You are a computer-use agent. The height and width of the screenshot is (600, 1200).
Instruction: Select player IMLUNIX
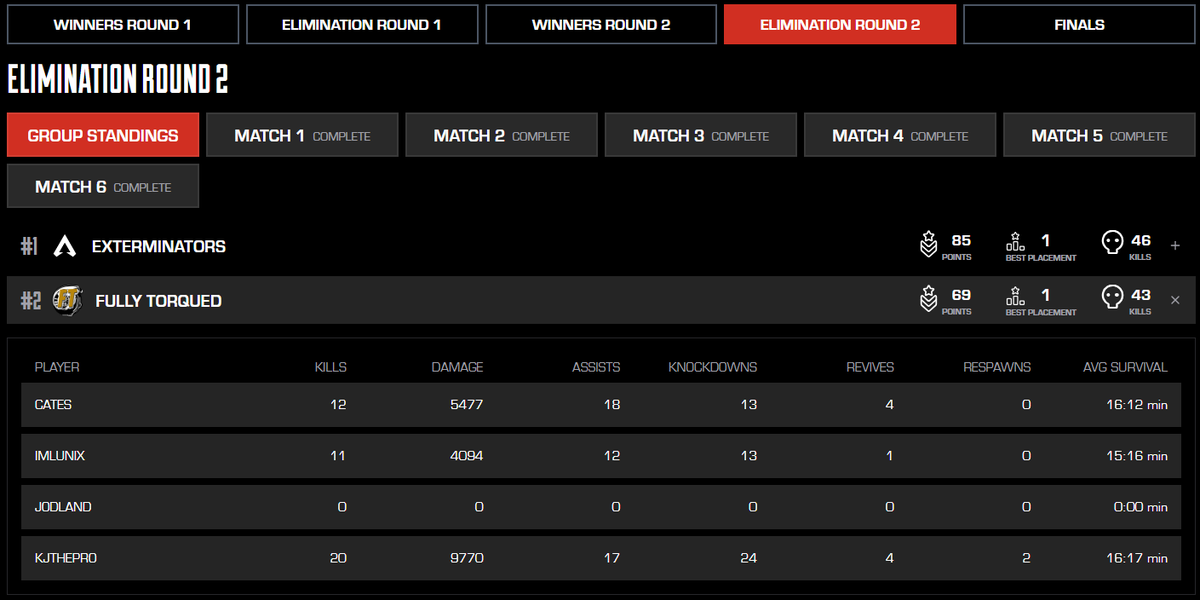59,456
